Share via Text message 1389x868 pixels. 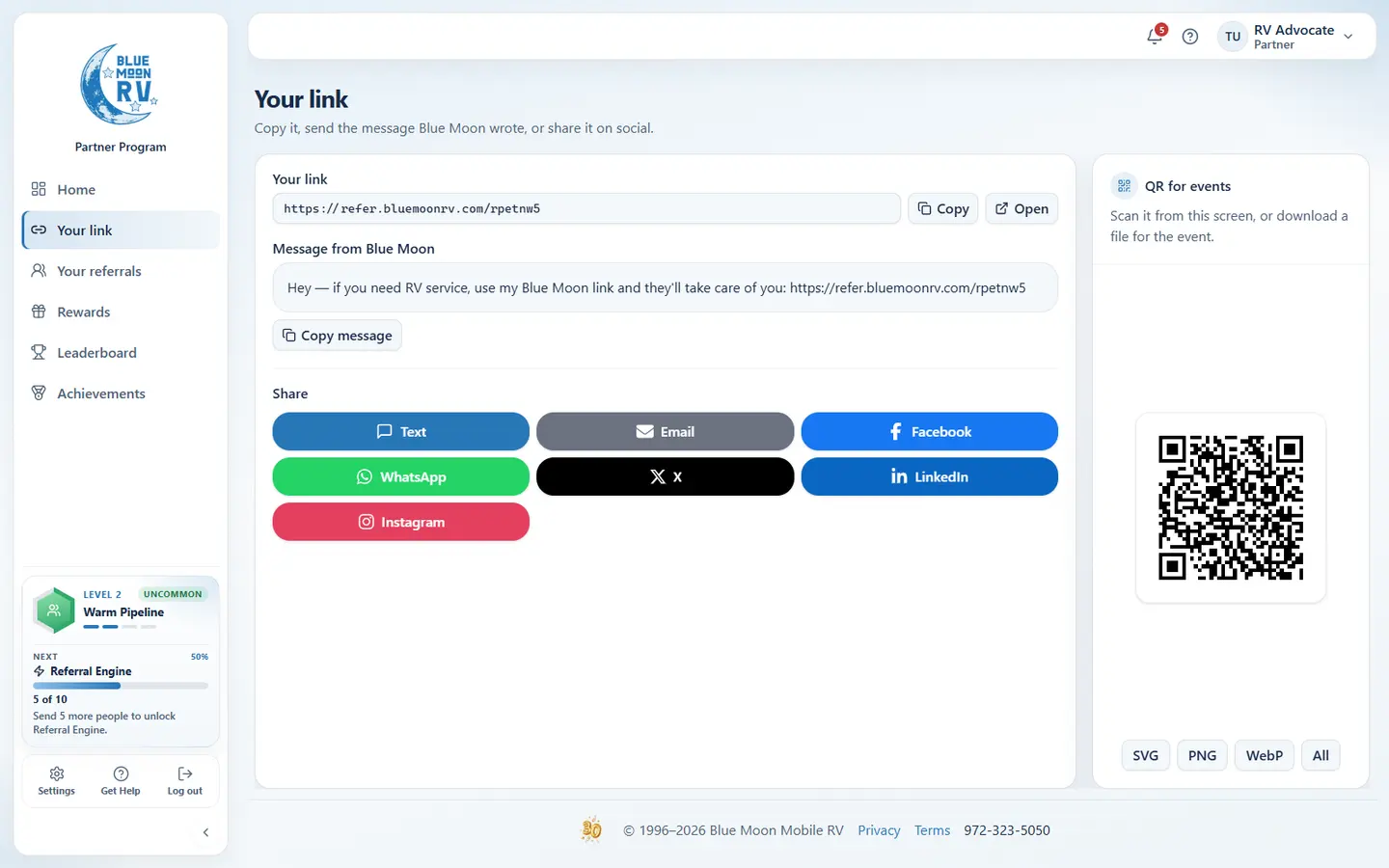coord(401,431)
